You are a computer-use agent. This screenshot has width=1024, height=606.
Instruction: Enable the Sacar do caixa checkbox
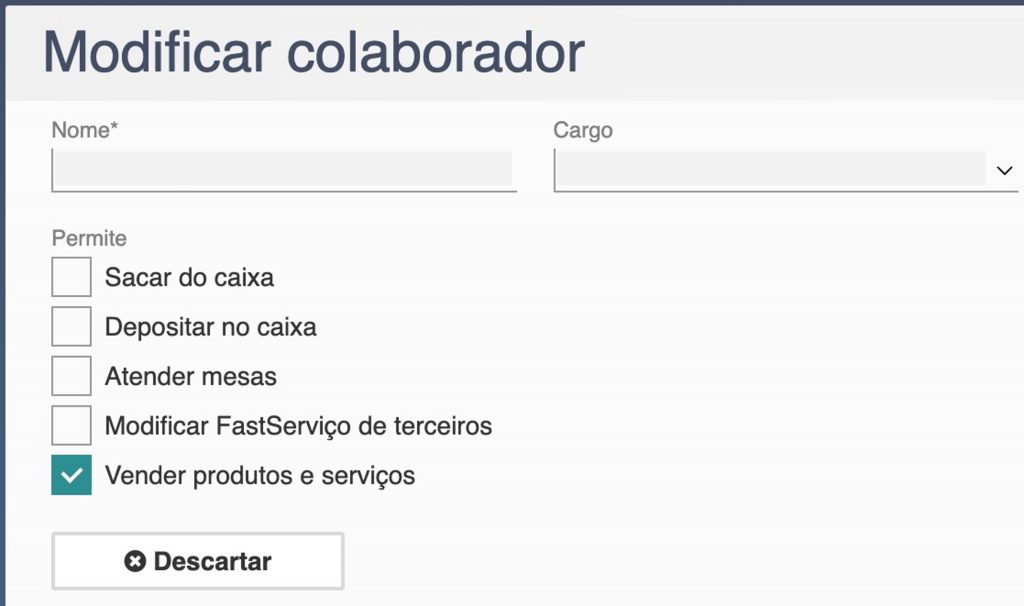(71, 277)
